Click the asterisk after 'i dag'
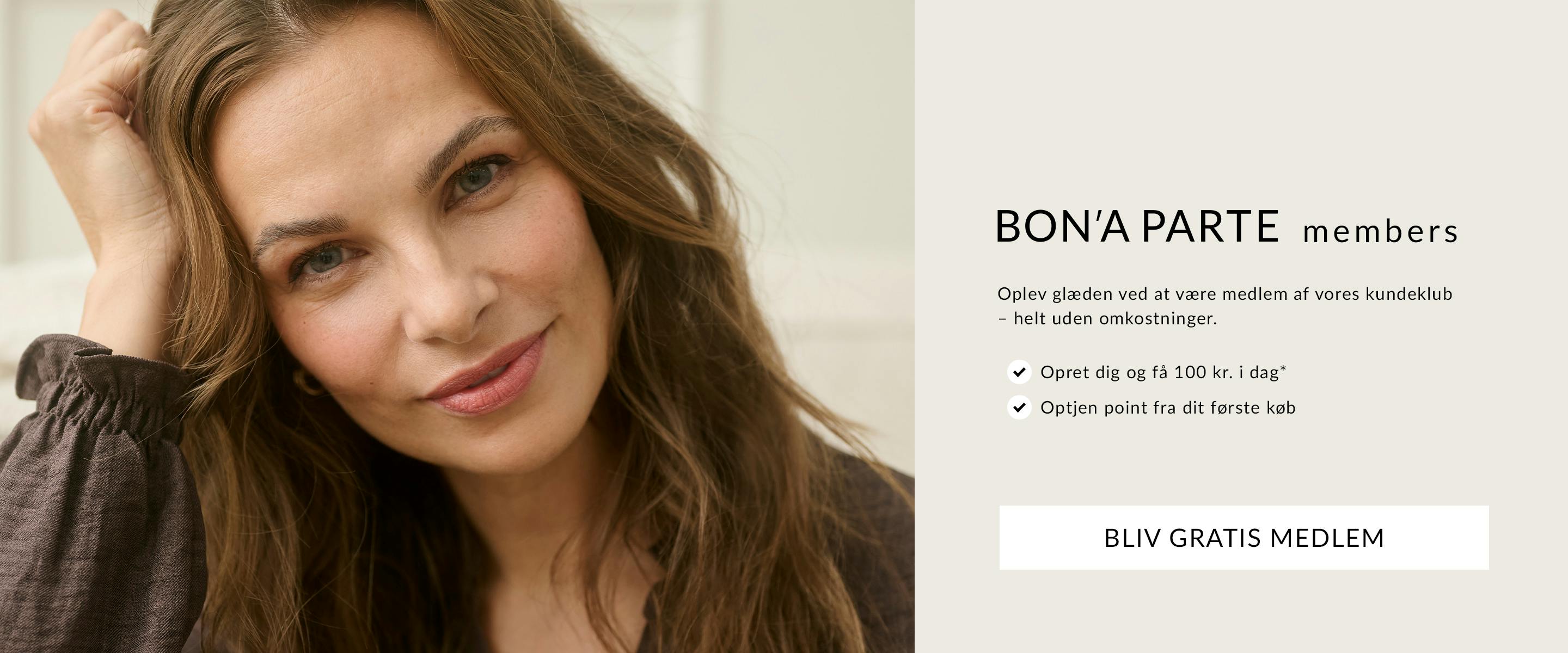The image size is (1568, 653). 1283,367
